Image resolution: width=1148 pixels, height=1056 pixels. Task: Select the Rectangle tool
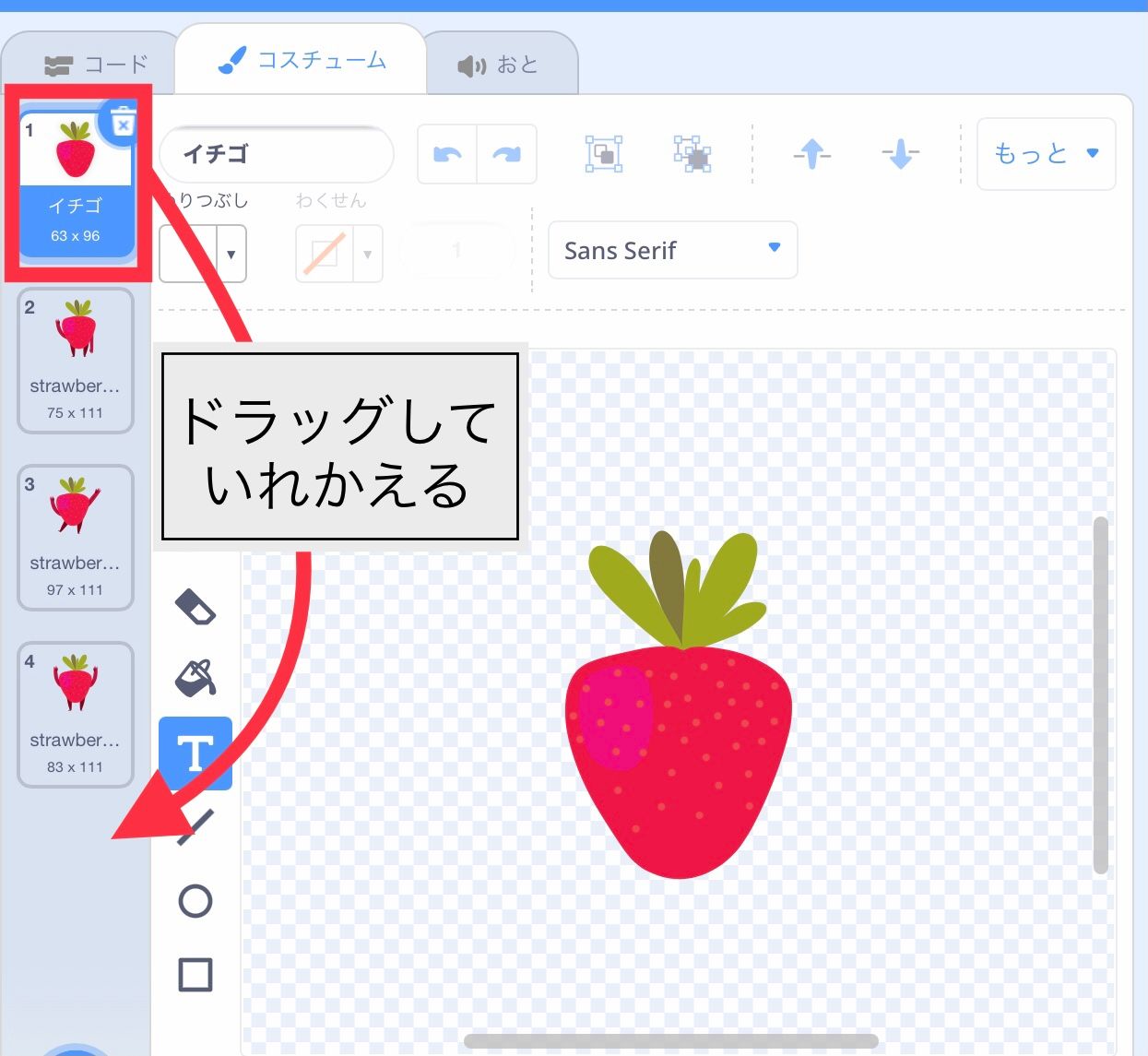[x=195, y=973]
